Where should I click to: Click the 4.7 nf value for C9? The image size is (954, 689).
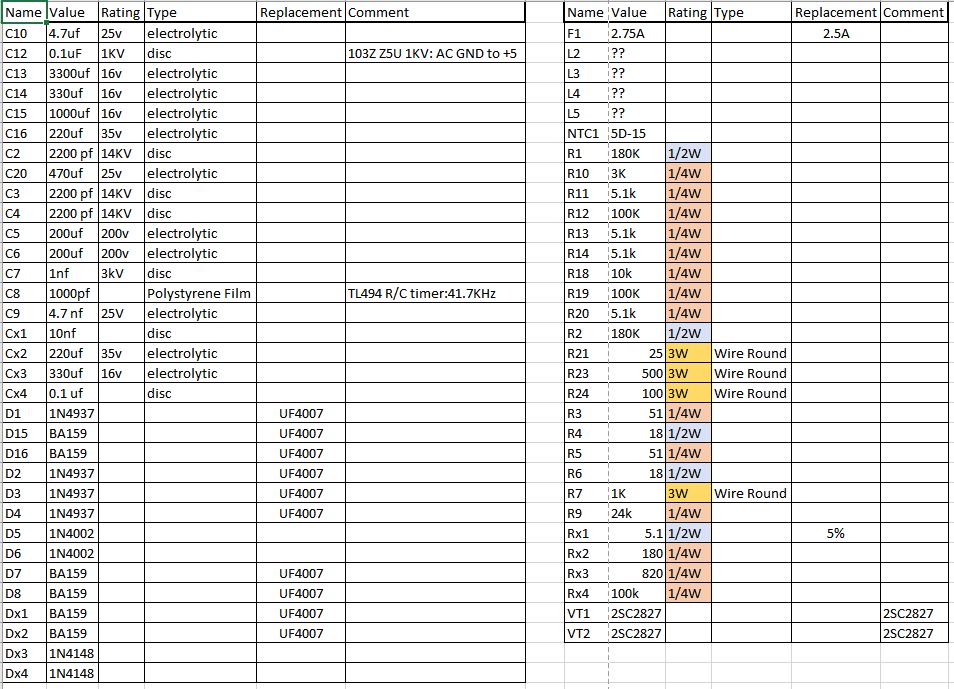pos(72,313)
